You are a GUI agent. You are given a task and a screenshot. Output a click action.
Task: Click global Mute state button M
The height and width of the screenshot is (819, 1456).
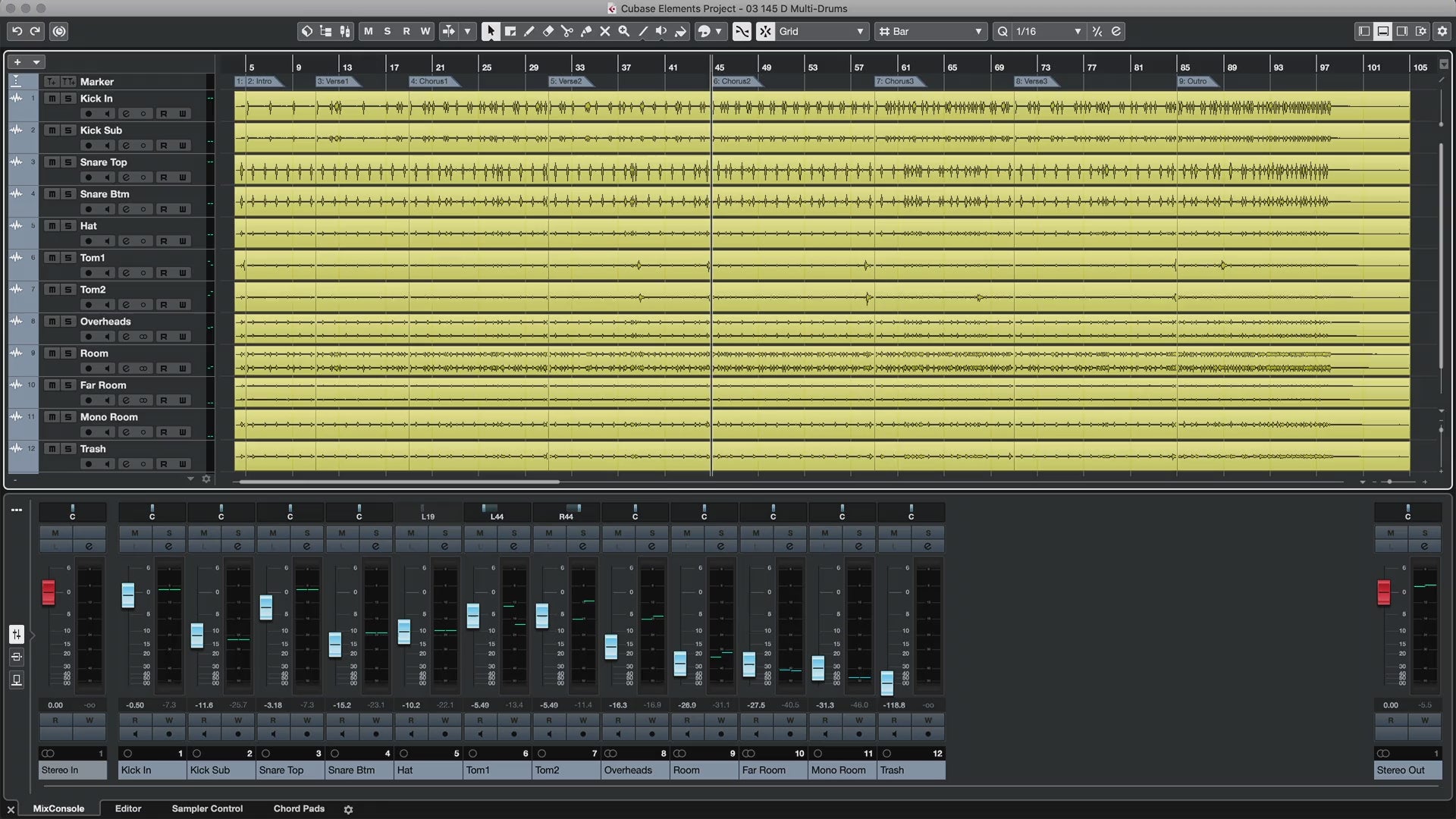[369, 31]
